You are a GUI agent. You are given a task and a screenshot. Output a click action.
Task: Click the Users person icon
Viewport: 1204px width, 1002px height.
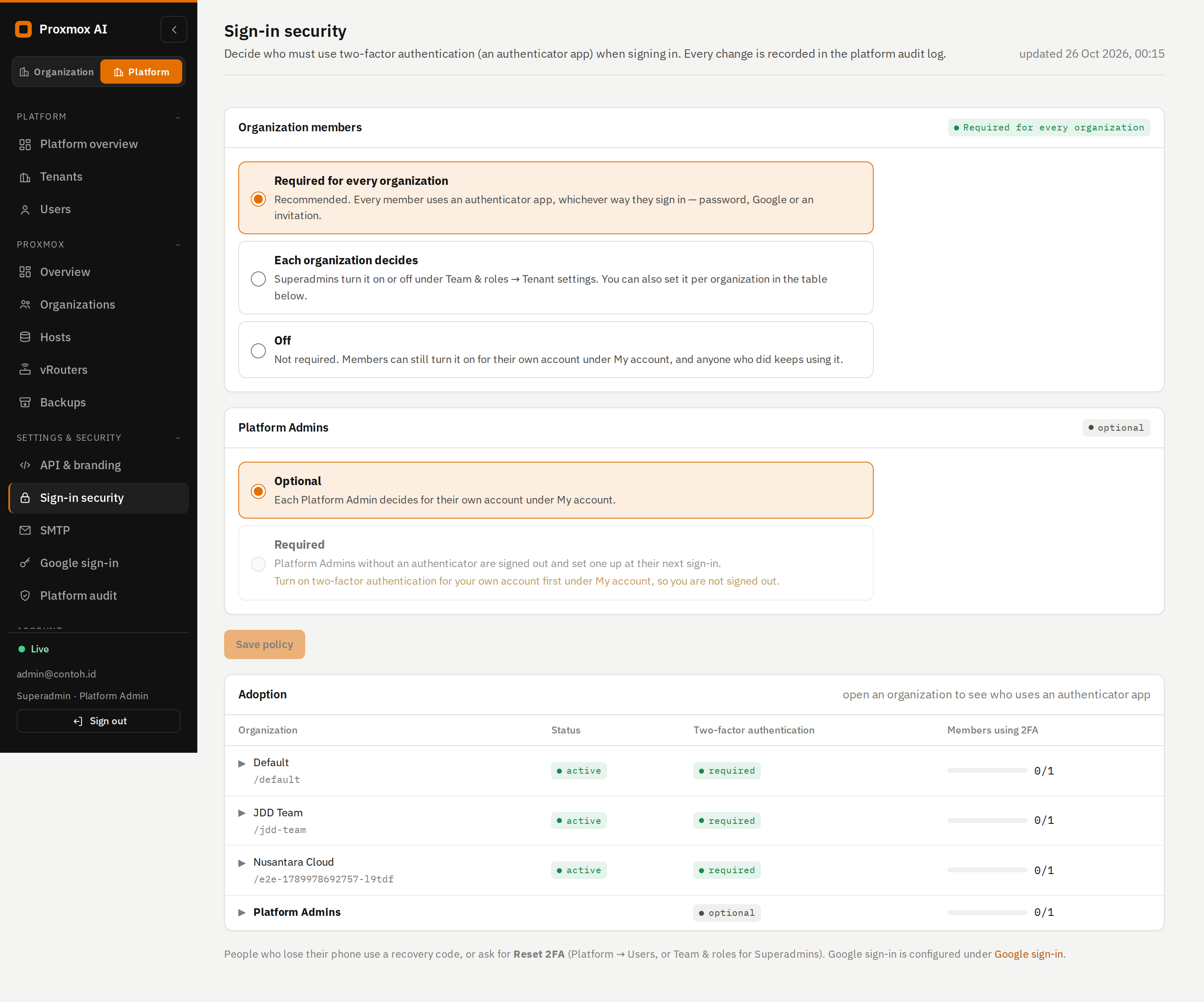click(x=25, y=210)
